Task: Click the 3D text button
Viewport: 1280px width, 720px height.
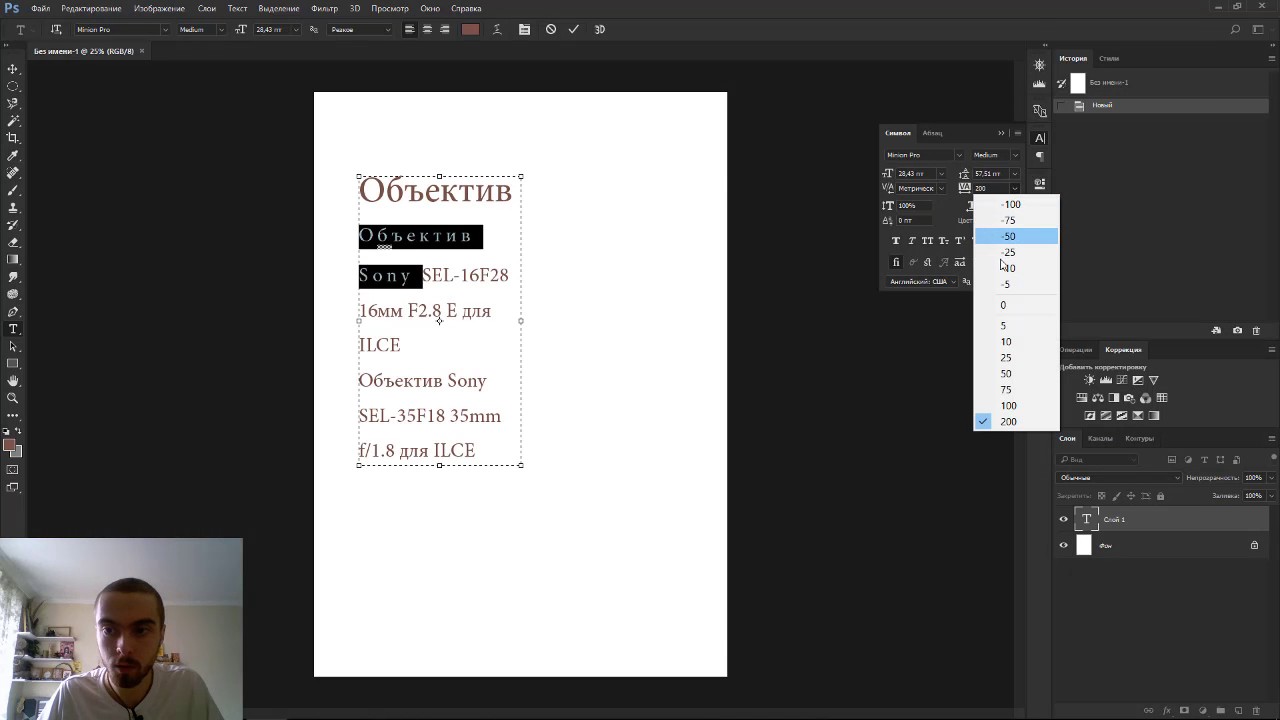Action: click(x=600, y=29)
